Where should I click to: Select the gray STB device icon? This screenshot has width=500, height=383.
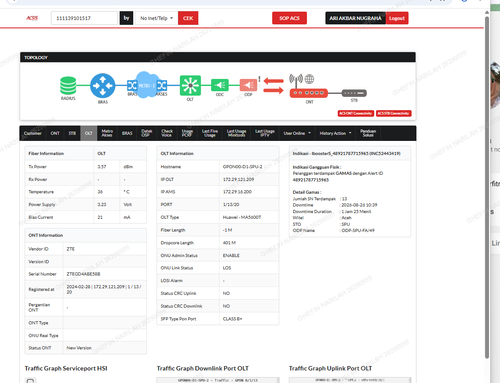354,93
